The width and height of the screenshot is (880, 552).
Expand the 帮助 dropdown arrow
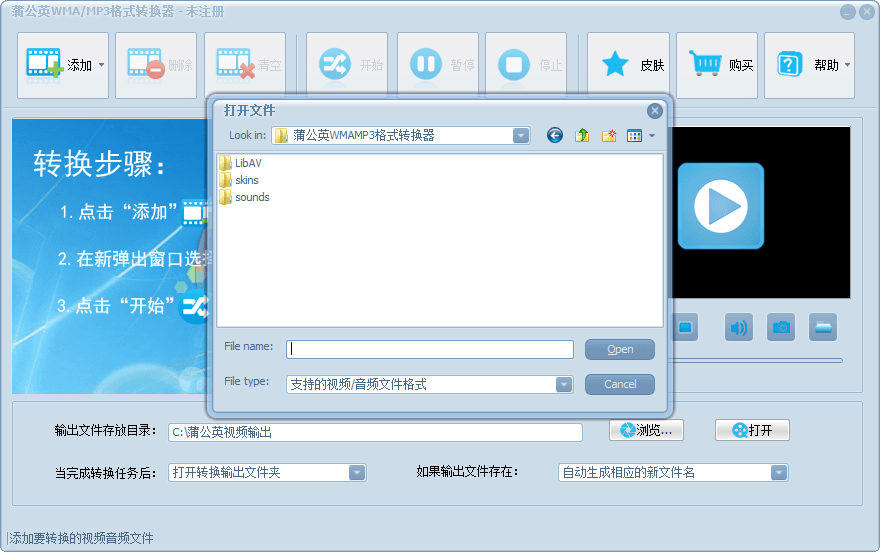[847, 65]
